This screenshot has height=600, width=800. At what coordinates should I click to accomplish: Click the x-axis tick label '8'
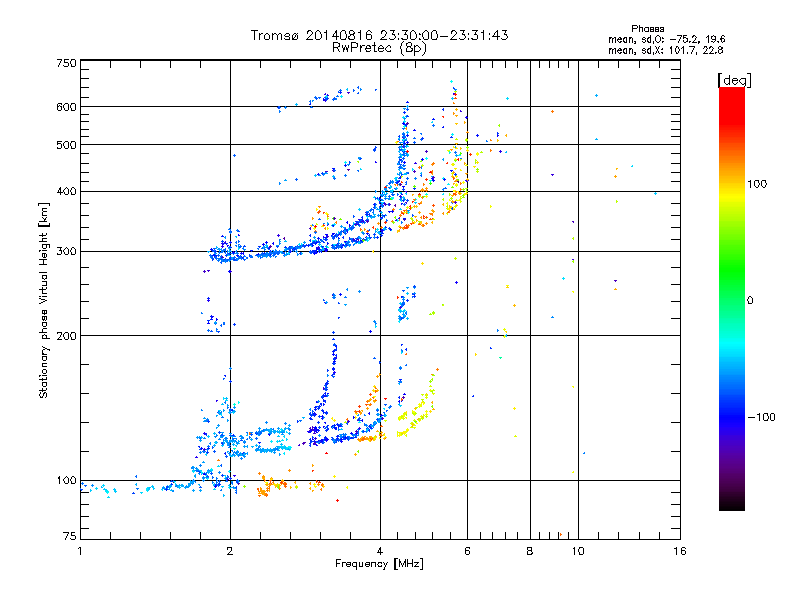pyautogui.click(x=530, y=551)
